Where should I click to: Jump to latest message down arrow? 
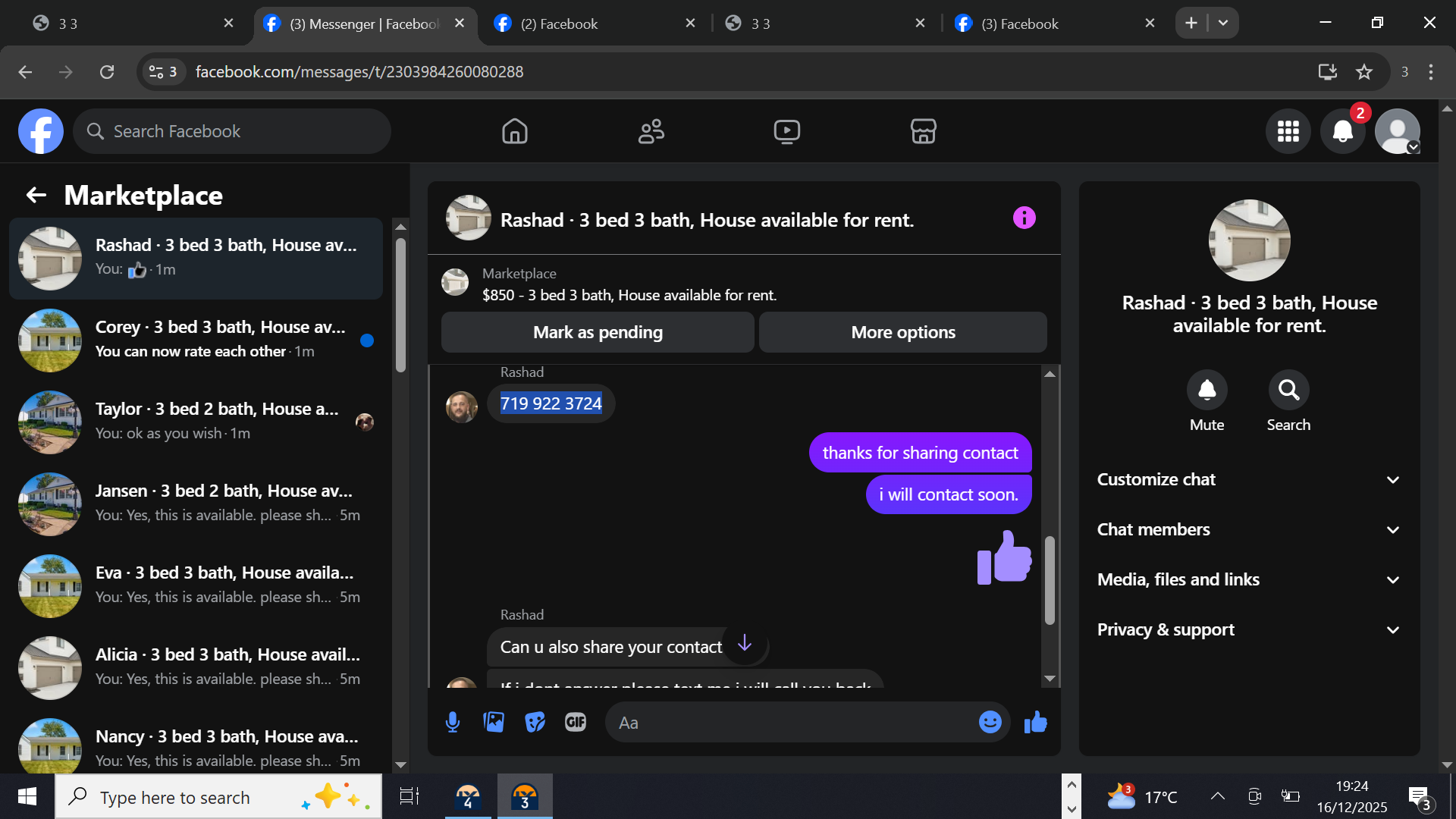745,643
